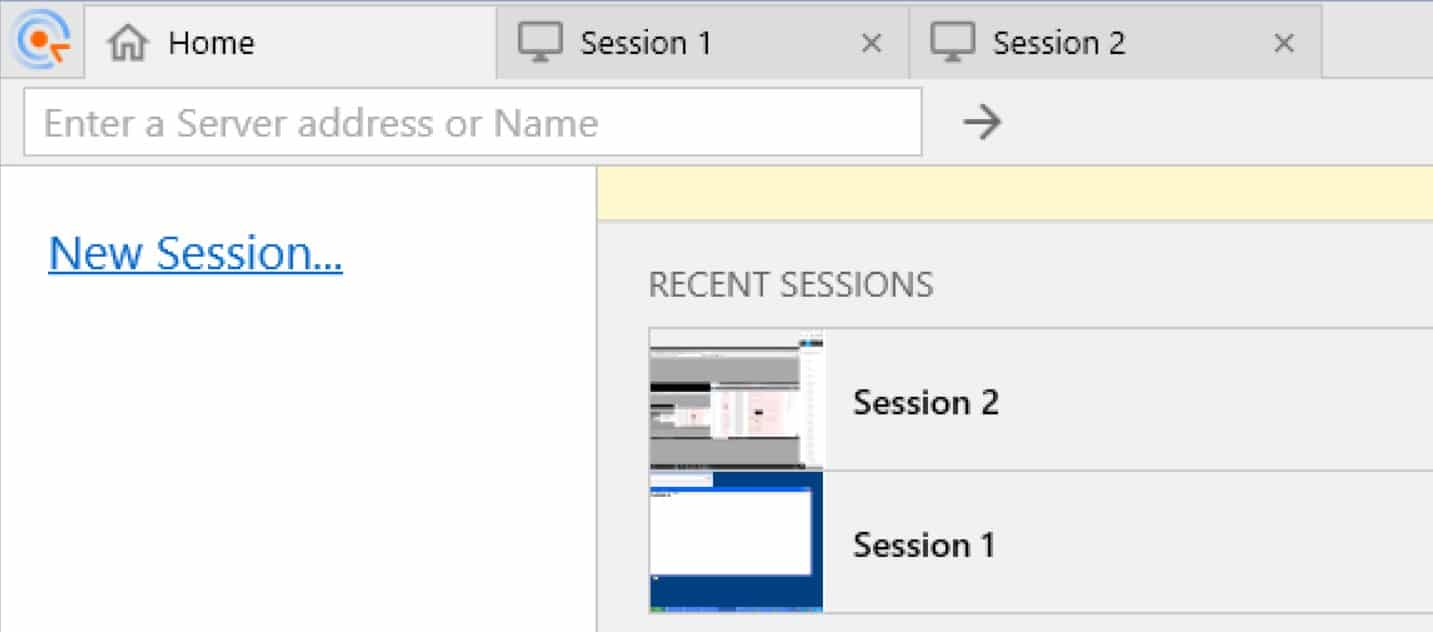Viewport: 1433px width, 632px height.
Task: Click the house icon on Home tab
Action: tap(128, 43)
